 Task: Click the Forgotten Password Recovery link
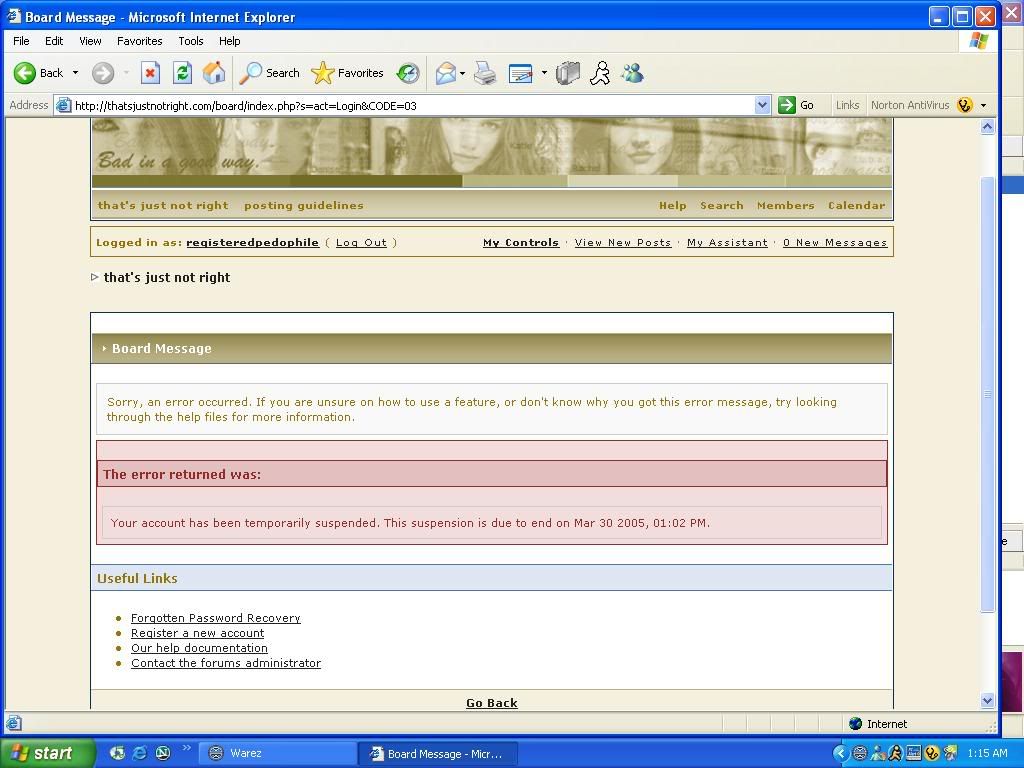pos(216,618)
